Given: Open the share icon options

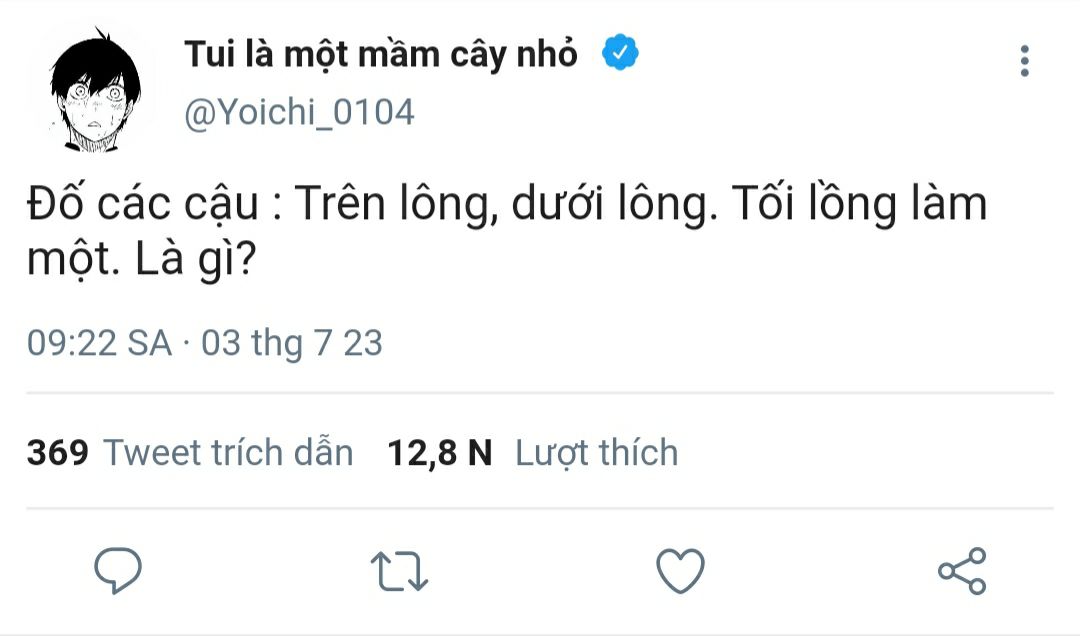Looking at the screenshot, I should coord(962,571).
